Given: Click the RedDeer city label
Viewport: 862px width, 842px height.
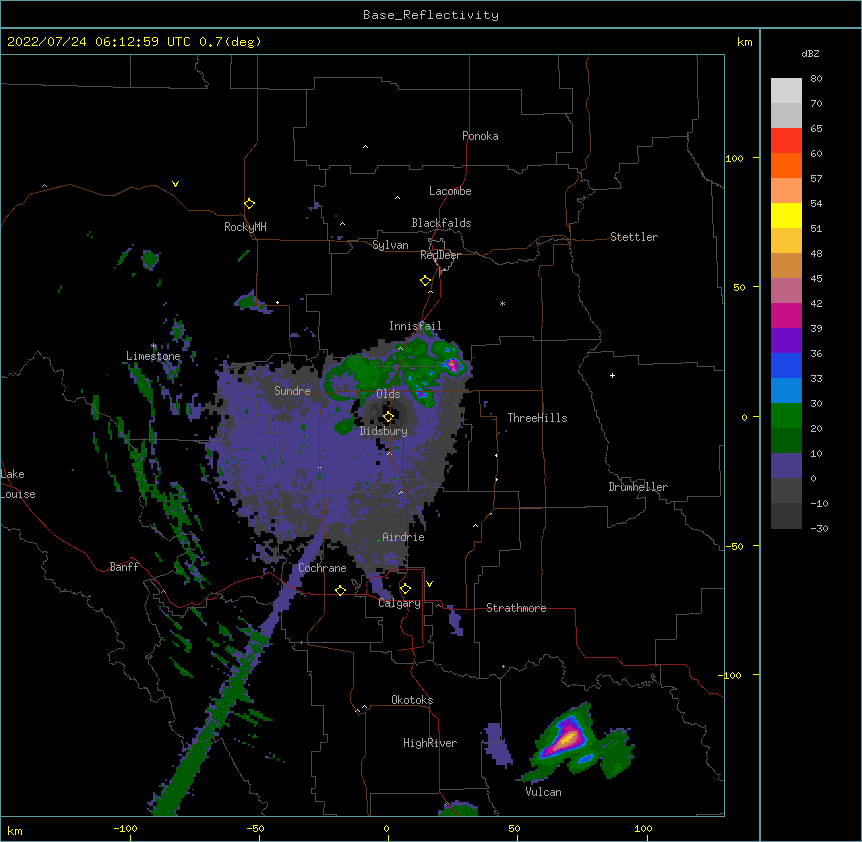Looking at the screenshot, I should point(440,255).
